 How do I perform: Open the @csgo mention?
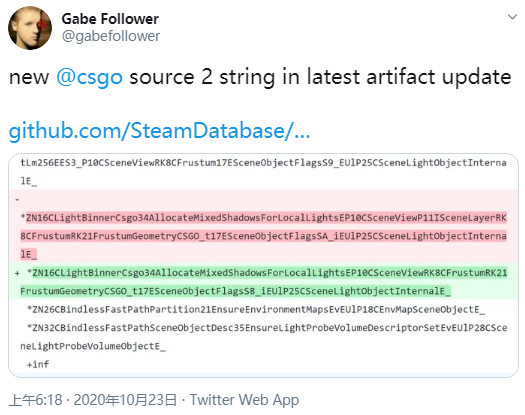[x=89, y=77]
